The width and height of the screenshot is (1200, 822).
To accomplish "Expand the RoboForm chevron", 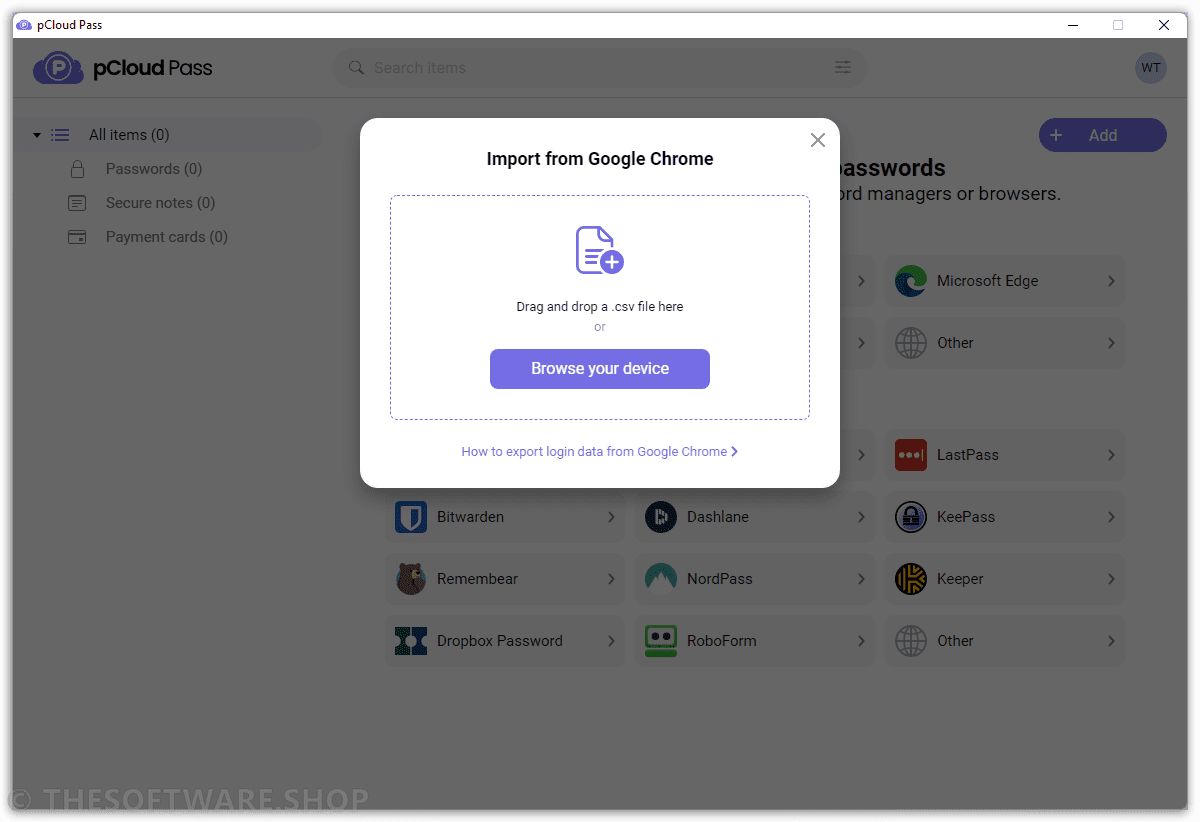I will [x=861, y=641].
